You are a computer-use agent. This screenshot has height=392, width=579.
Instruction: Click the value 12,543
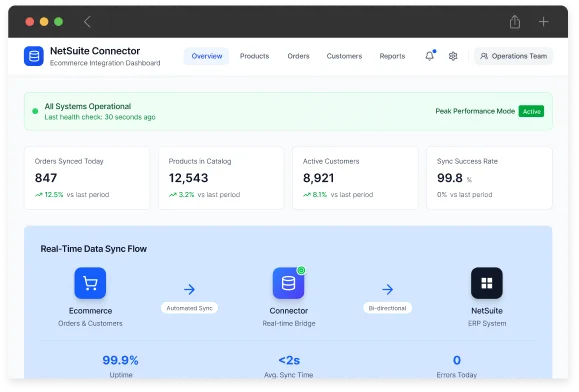tap(188, 178)
